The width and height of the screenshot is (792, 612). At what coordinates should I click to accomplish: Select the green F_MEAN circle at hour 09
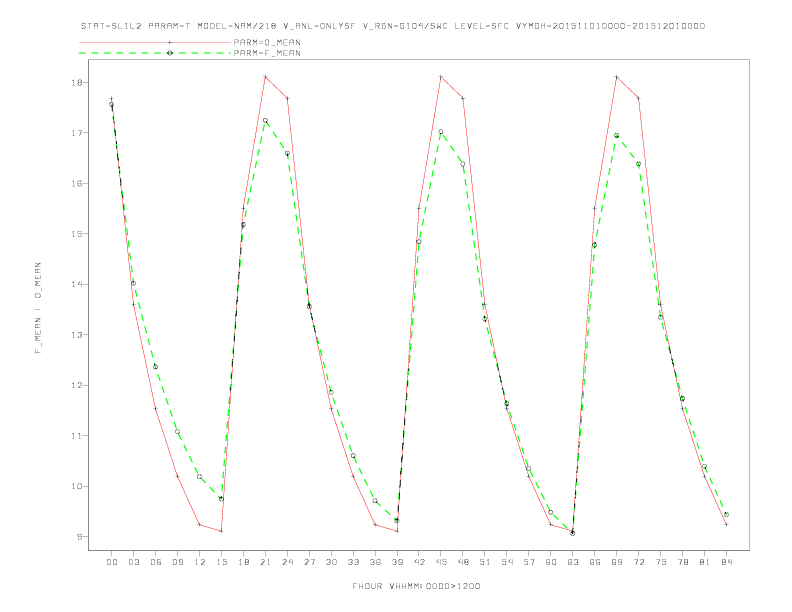tap(177, 432)
